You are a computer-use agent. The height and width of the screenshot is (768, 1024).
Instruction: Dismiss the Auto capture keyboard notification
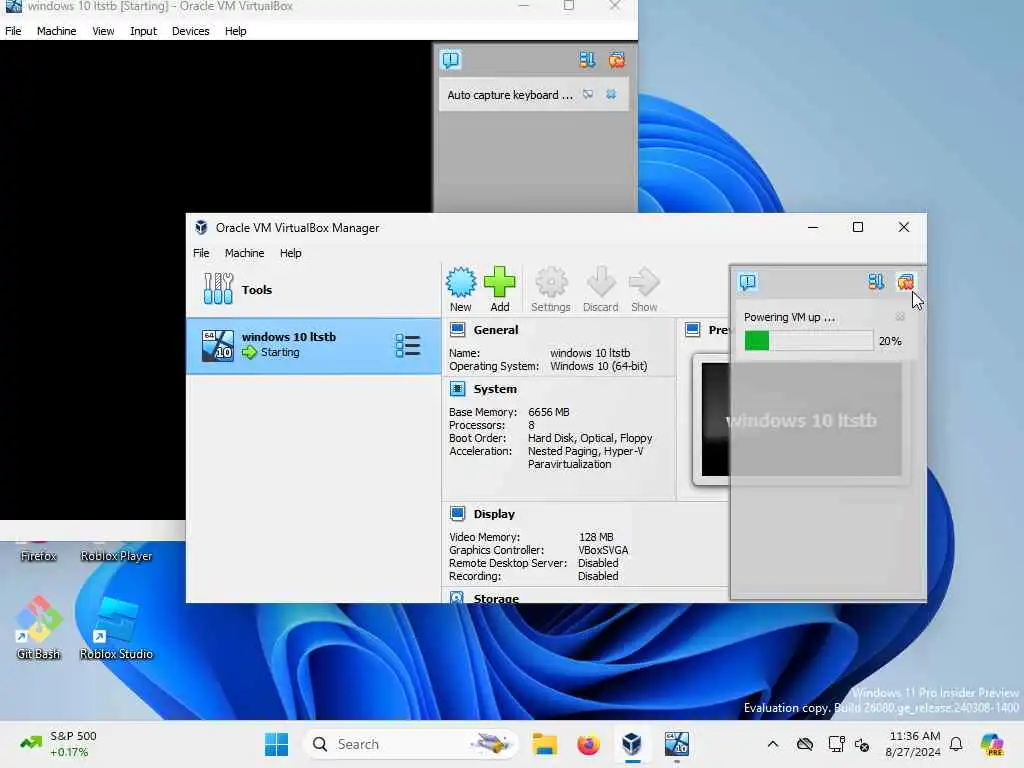pos(611,95)
